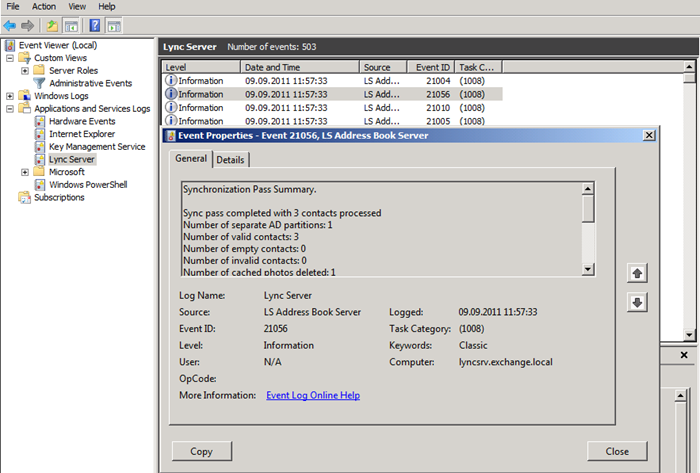Open the View menu
The image size is (700, 473).
tap(77, 6)
